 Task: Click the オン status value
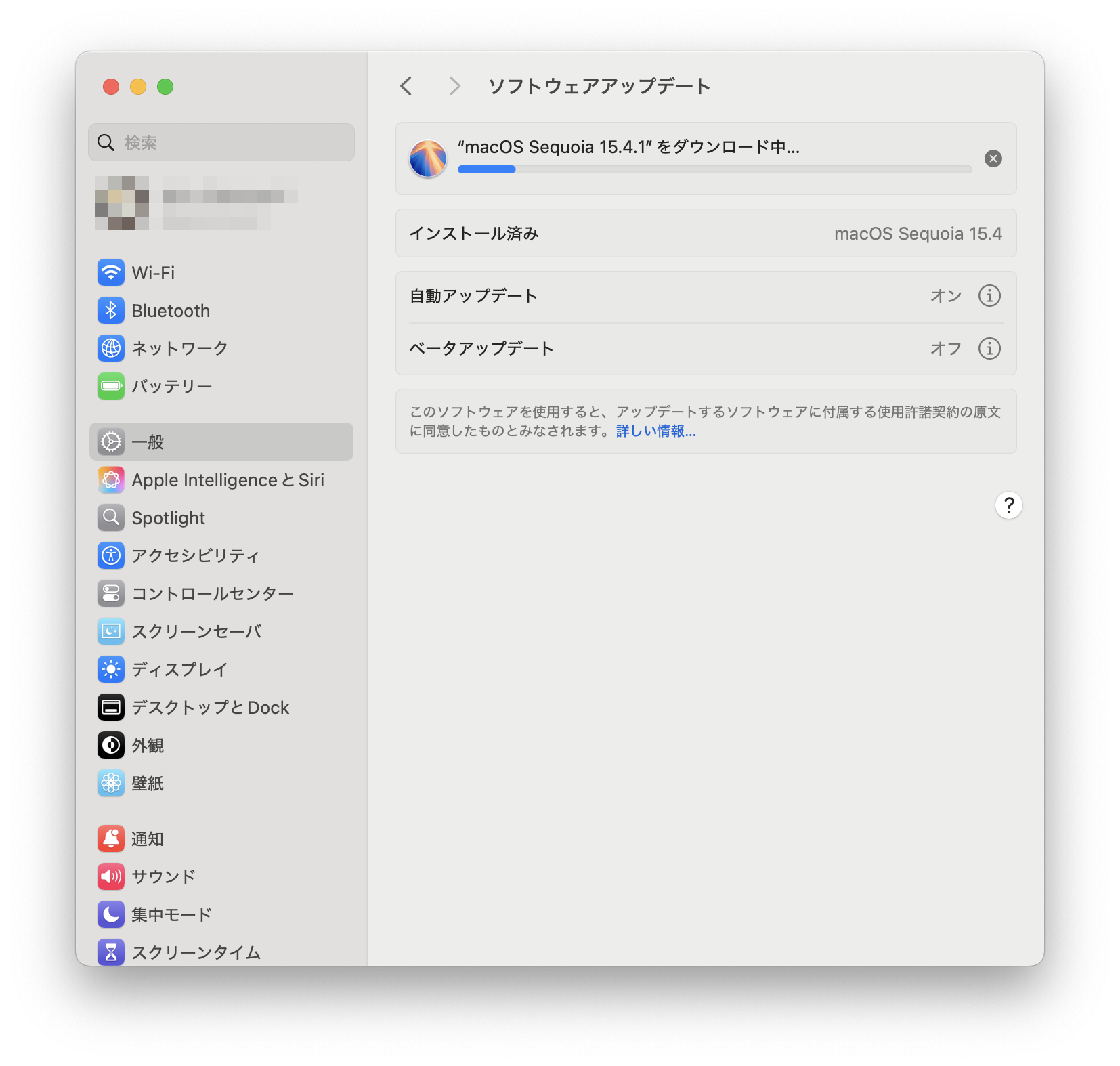(946, 296)
